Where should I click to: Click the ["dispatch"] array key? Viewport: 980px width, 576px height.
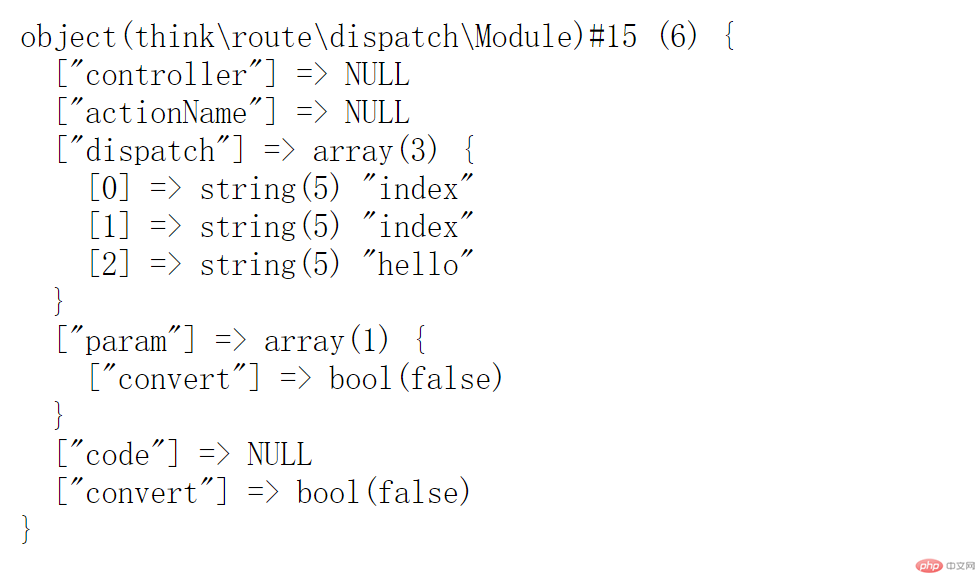(x=150, y=151)
